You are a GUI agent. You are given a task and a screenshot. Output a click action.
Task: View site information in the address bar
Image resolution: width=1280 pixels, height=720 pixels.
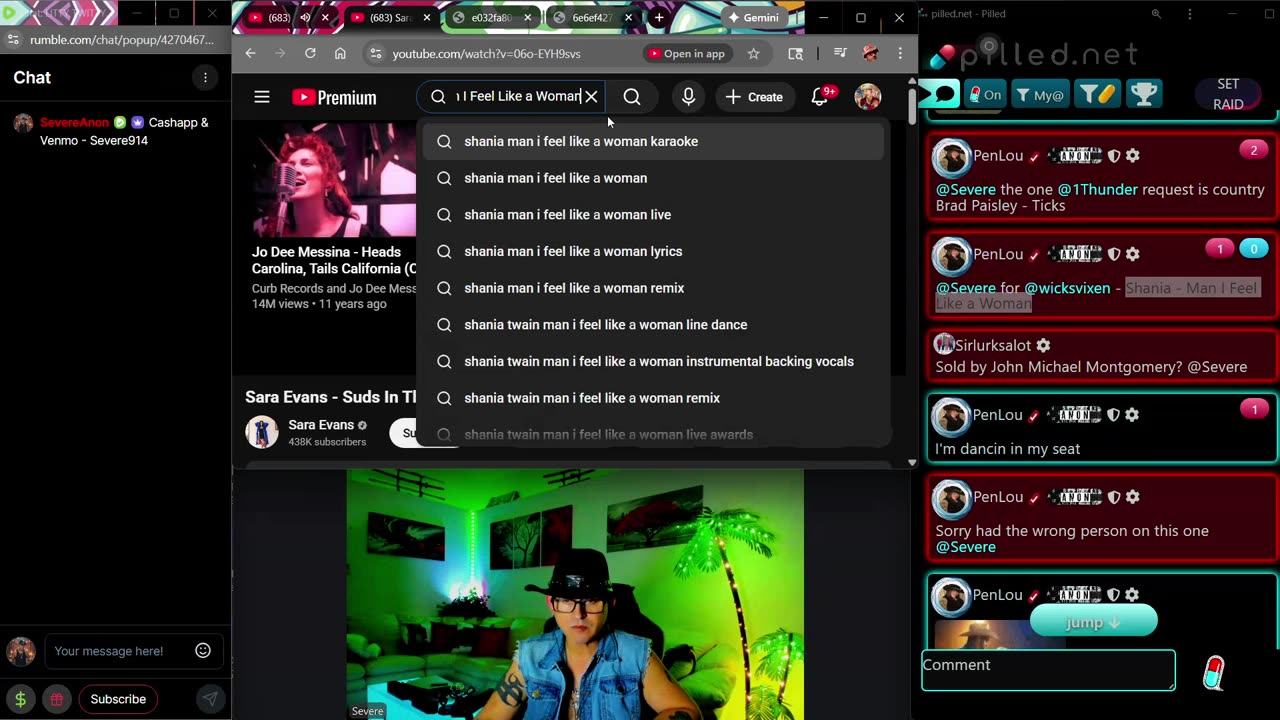[375, 54]
